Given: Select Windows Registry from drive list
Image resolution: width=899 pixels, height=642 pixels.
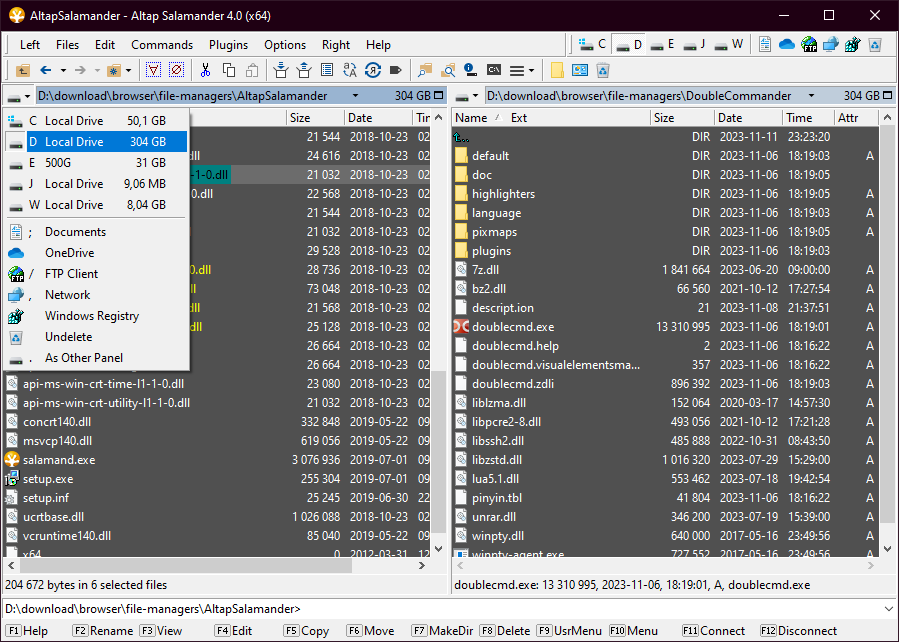Looking at the screenshot, I should [91, 316].
